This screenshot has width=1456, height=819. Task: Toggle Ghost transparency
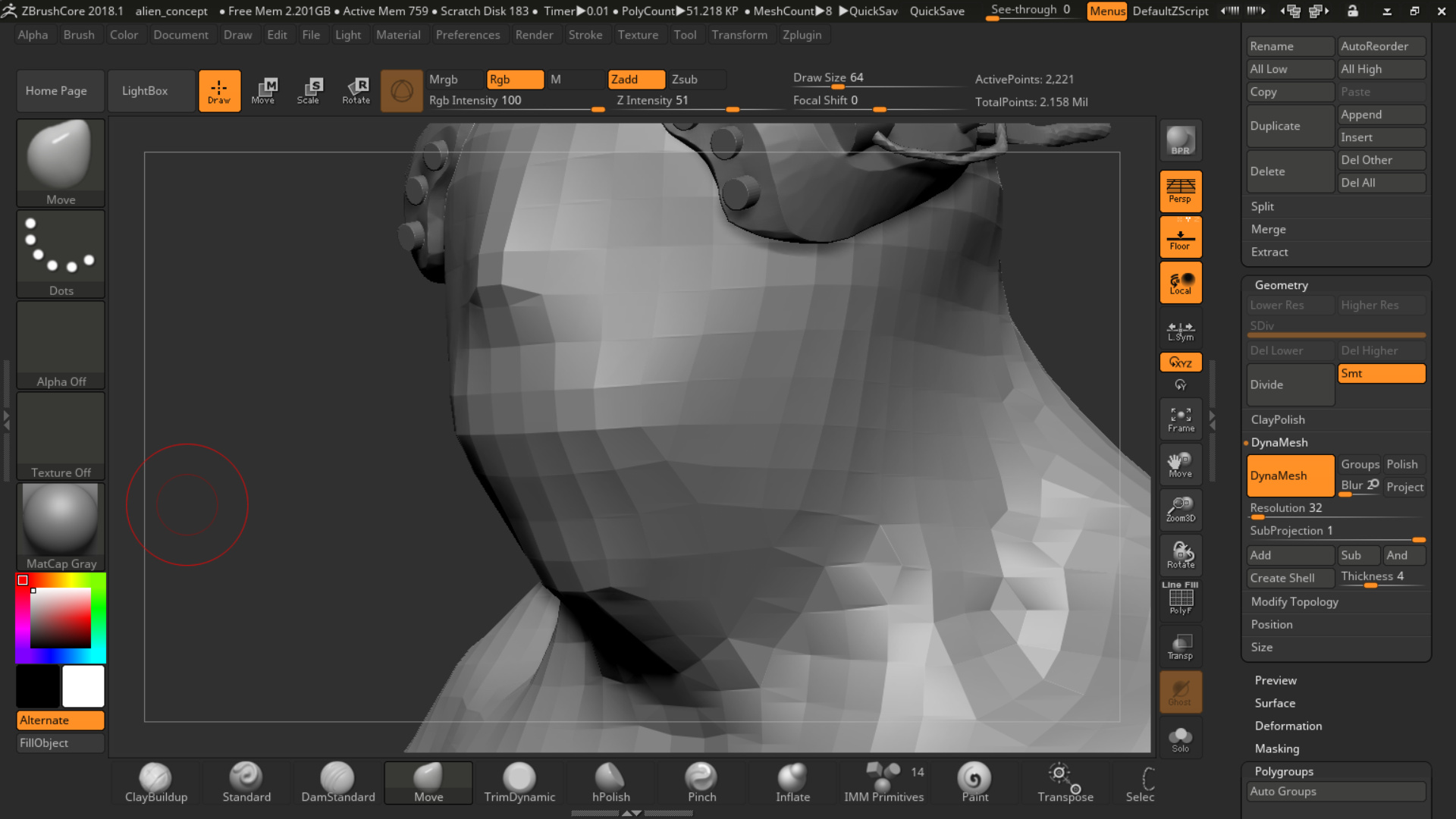[x=1181, y=692]
